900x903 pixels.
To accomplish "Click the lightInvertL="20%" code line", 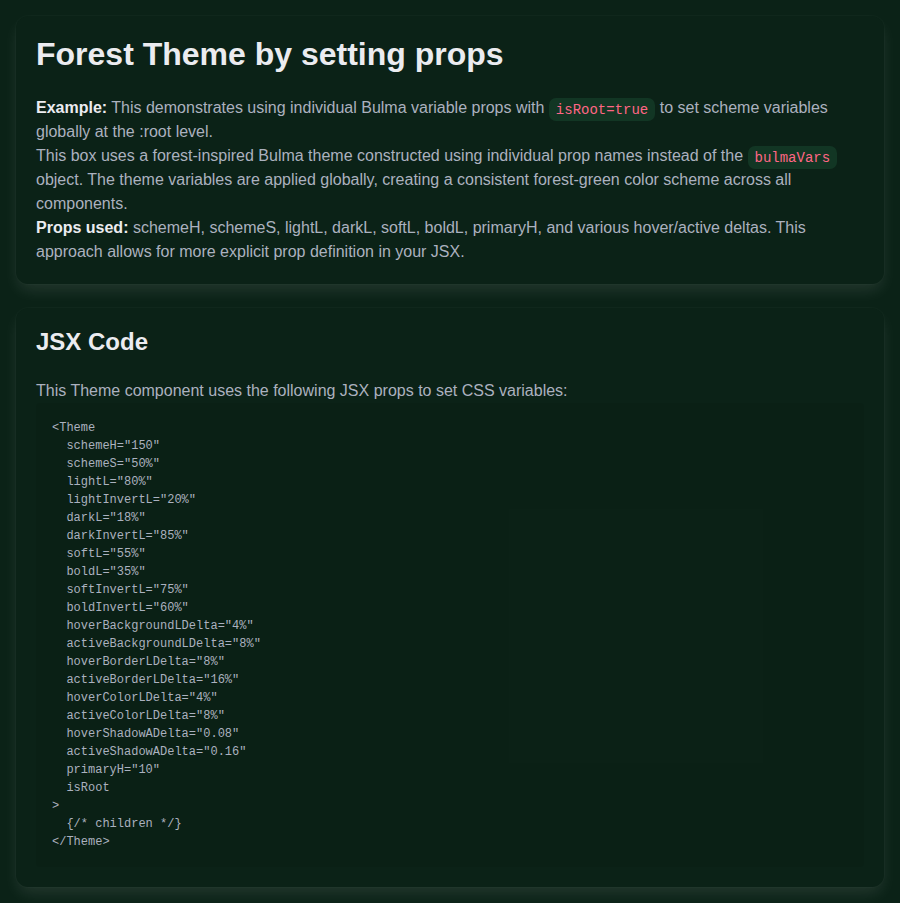I will (131, 499).
